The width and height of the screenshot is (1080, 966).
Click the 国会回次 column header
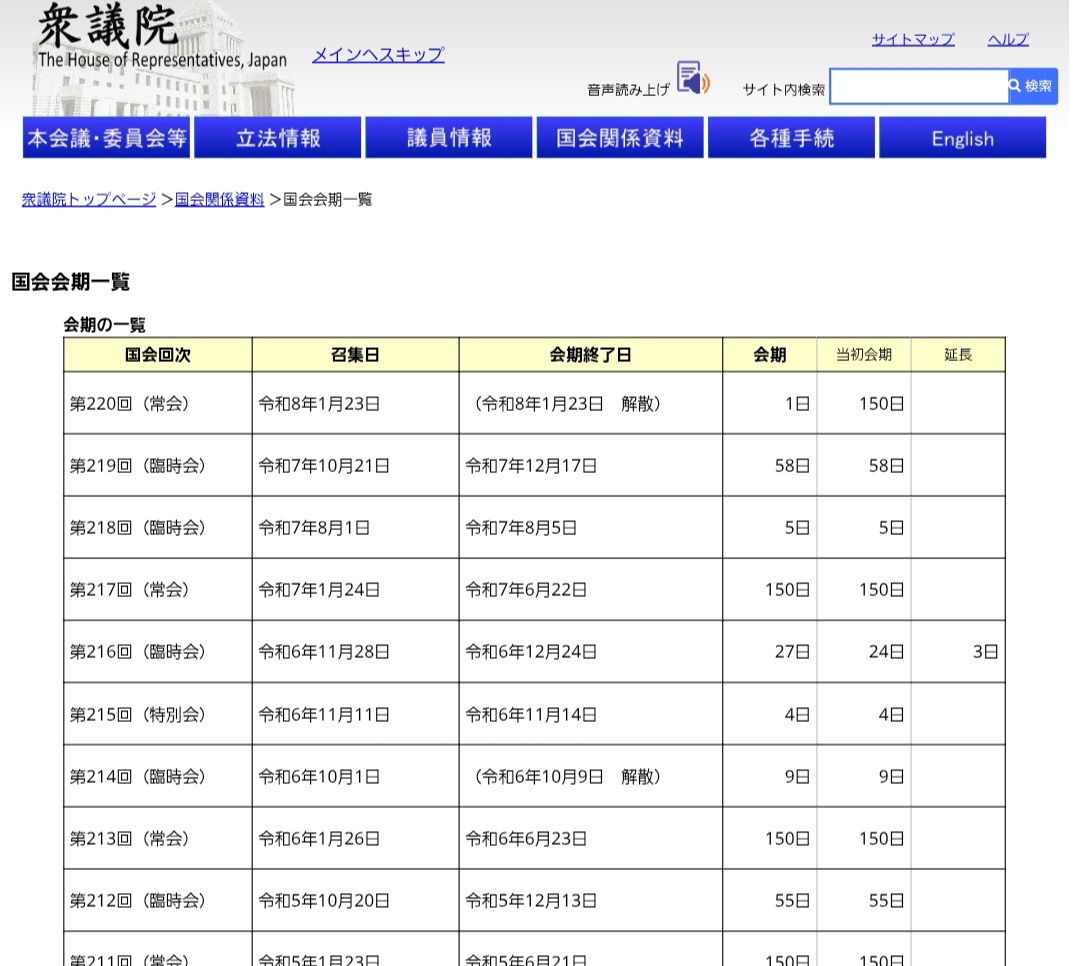158,355
